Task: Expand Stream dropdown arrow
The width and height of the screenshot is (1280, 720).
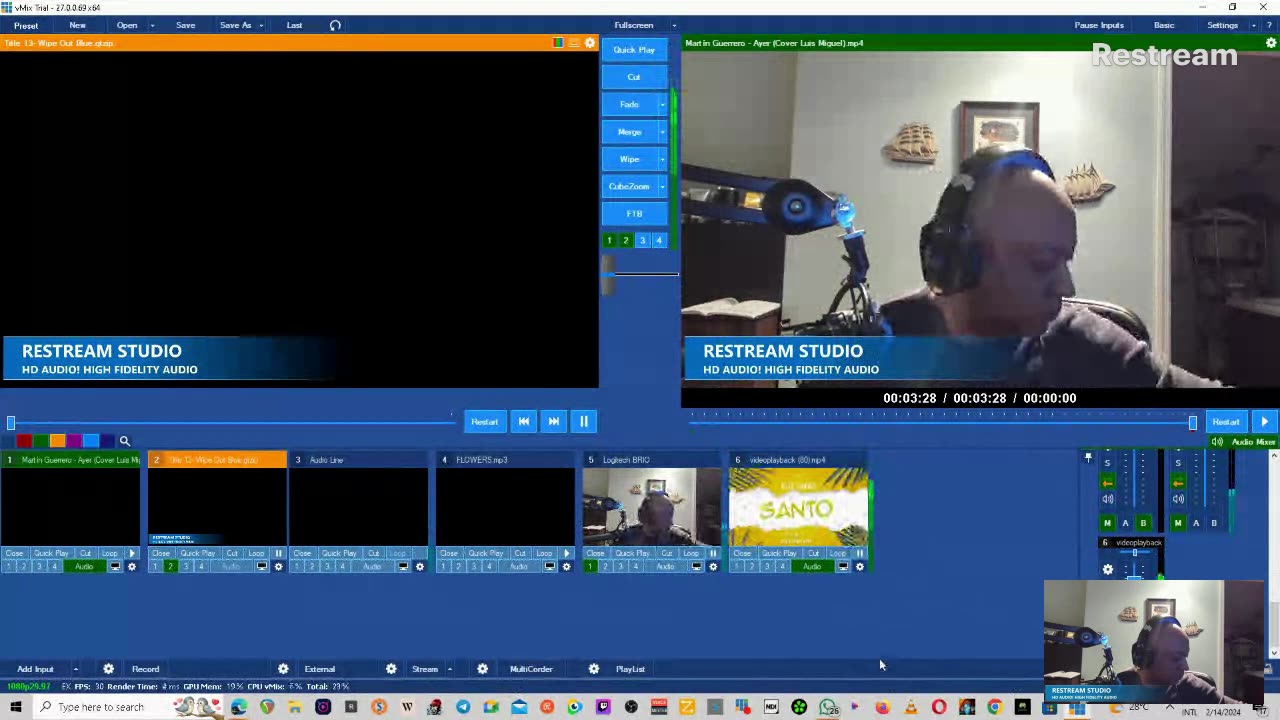Action: [x=449, y=669]
